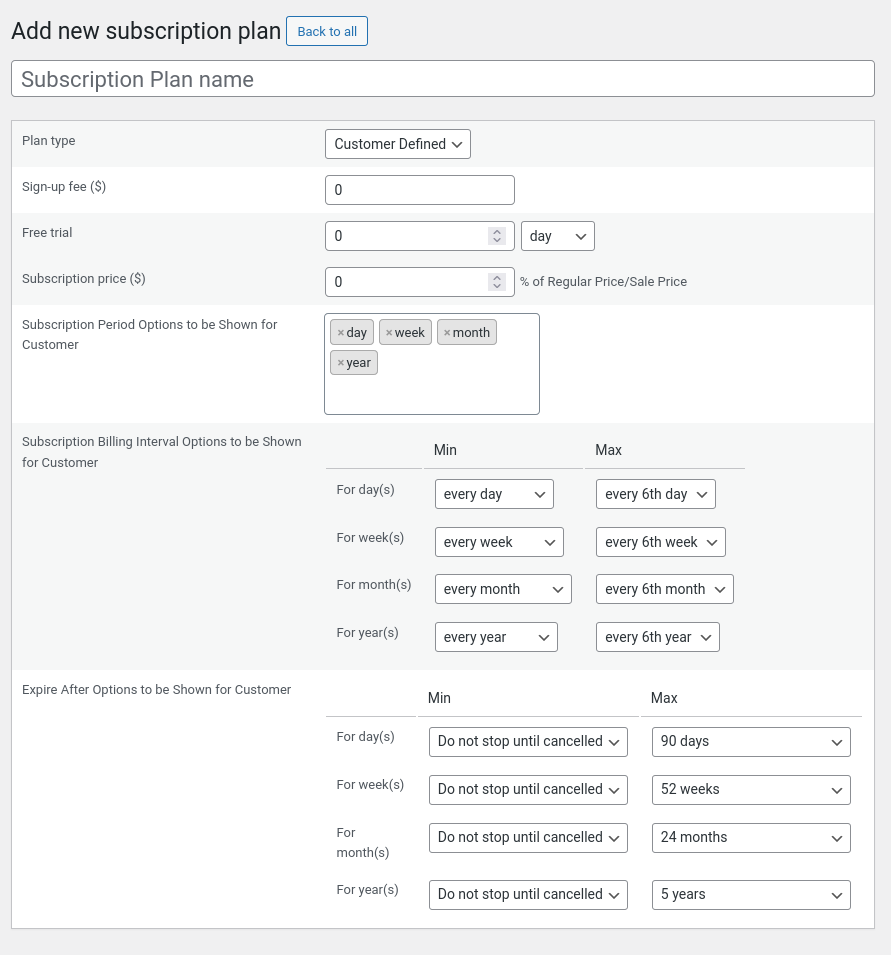Viewport: 891px width, 955px height.
Task: Decrease the Subscription price value
Action: point(497,287)
